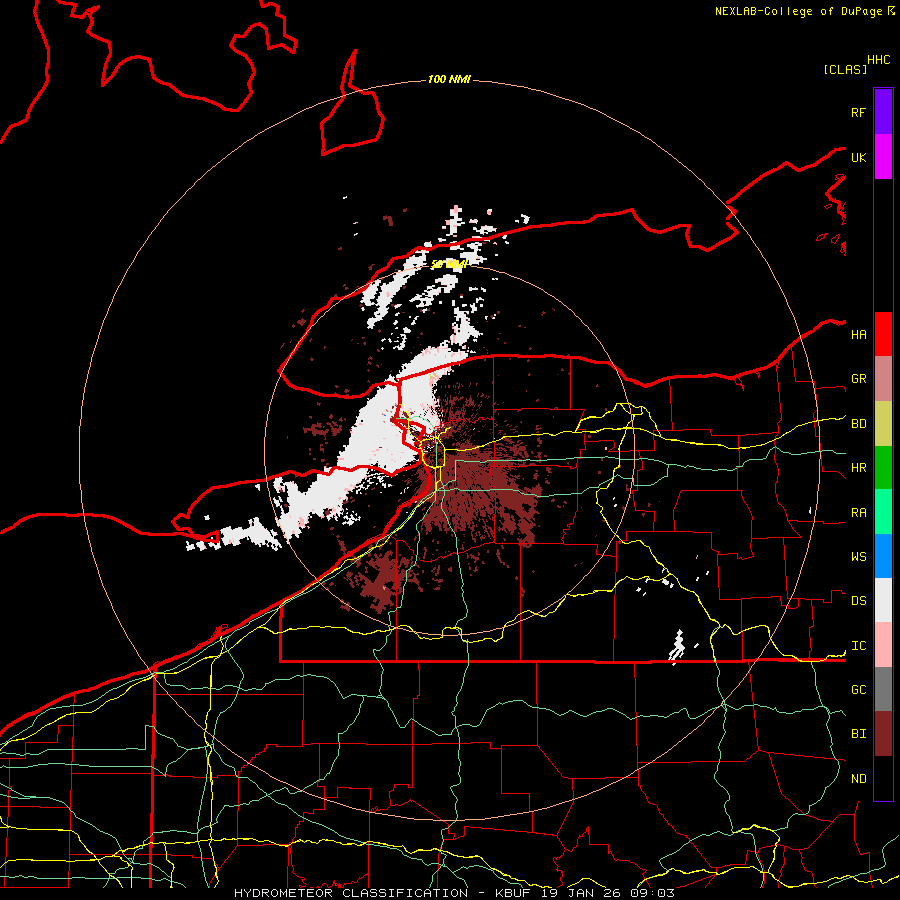Click the BI brown legend swatch
The height and width of the screenshot is (900, 900).
(883, 734)
